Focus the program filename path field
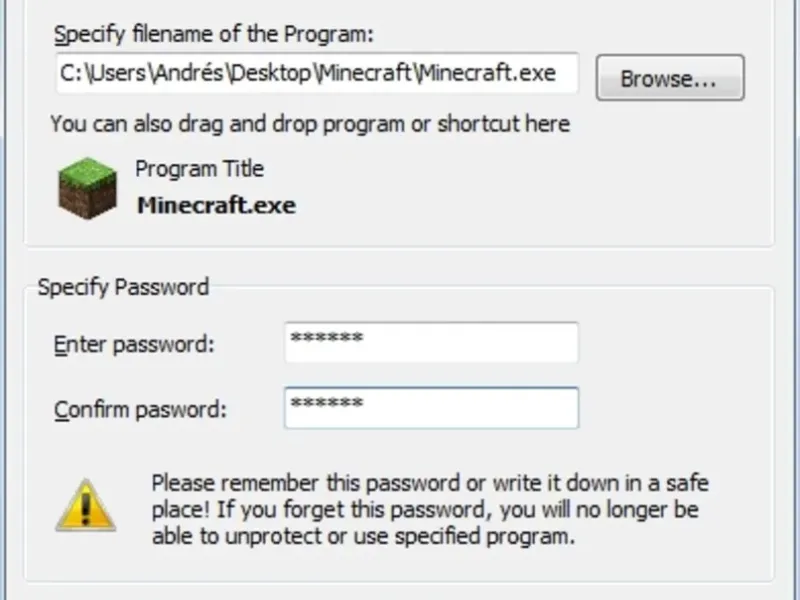The height and width of the screenshot is (600, 800). pyautogui.click(x=316, y=74)
